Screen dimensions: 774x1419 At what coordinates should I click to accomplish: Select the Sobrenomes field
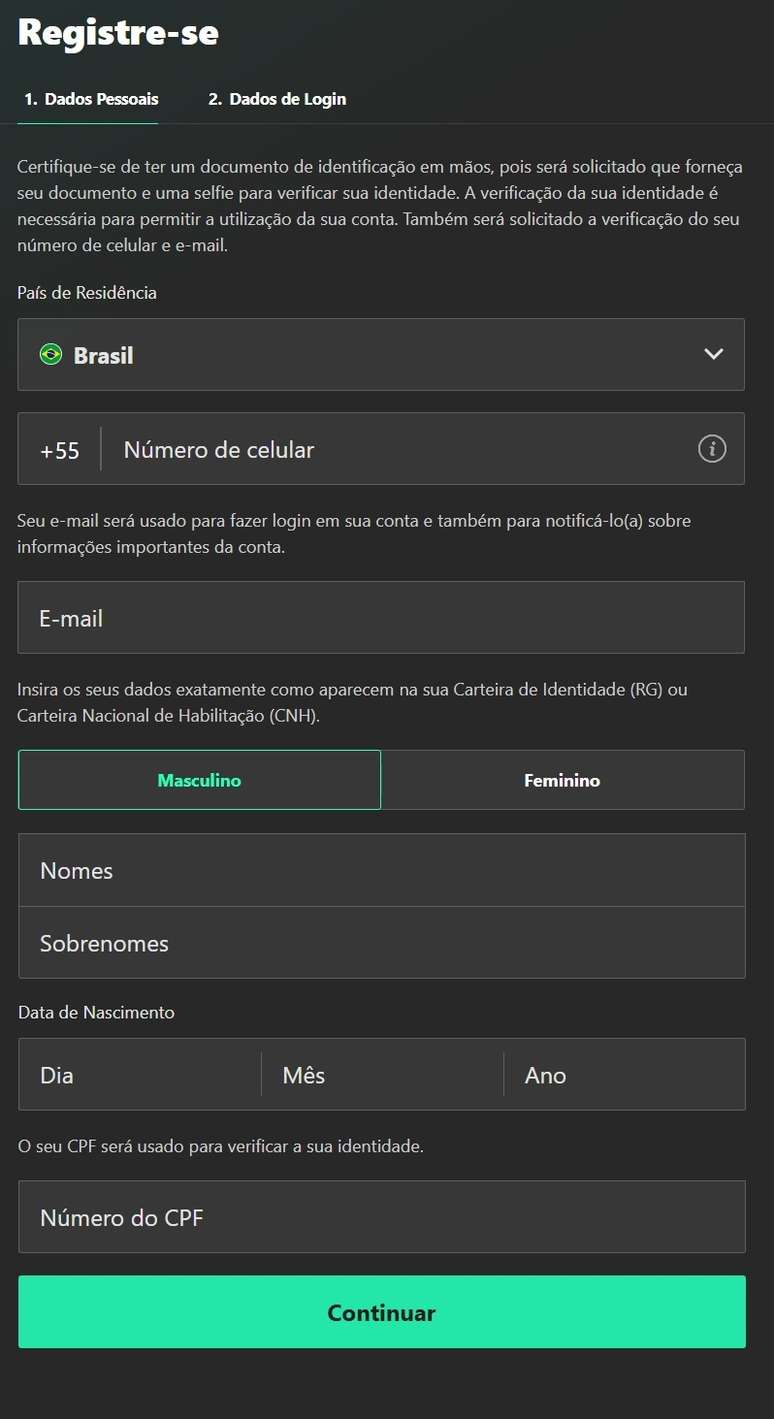[x=381, y=942]
